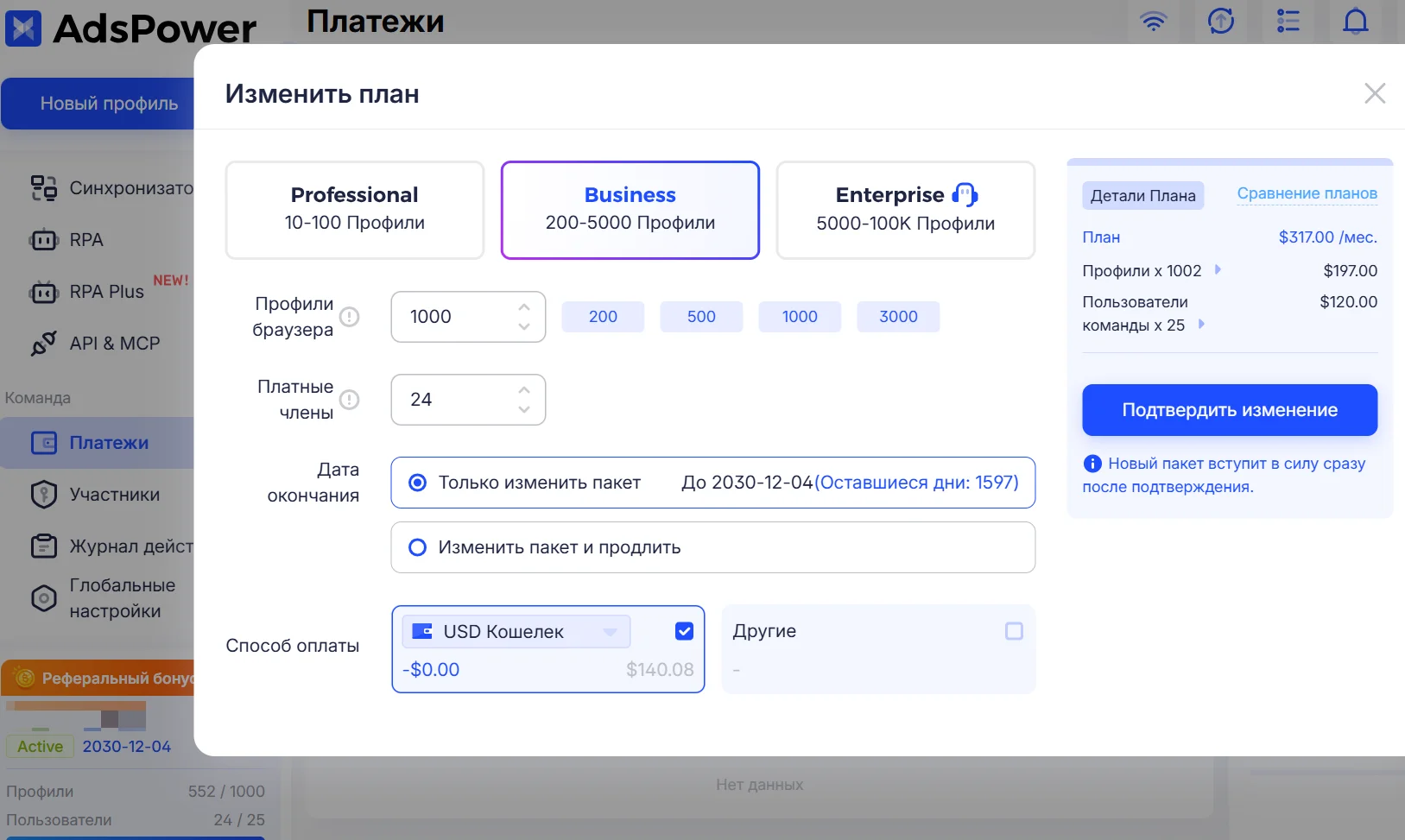This screenshot has height=840, width=1405.
Task: Choose the 3000 profiles preset
Action: 898,317
